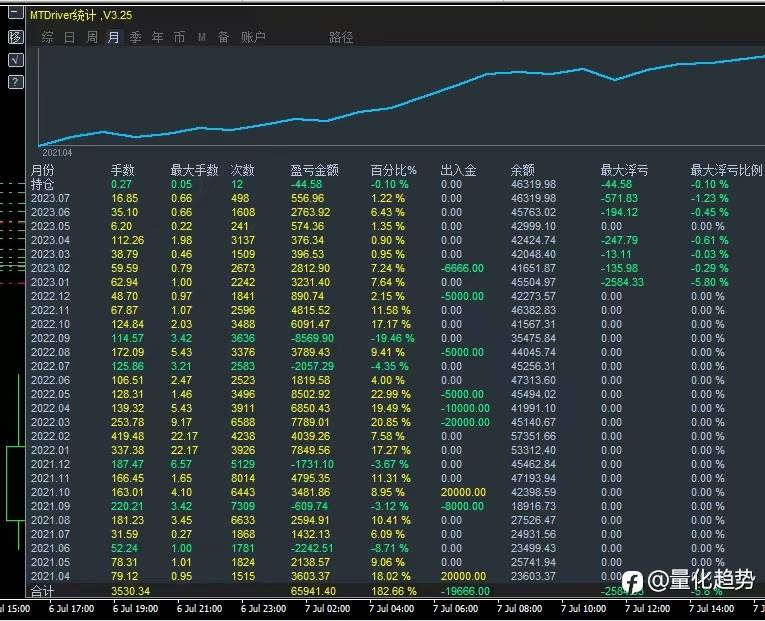Open the 备 (notes) tab

pos(223,38)
